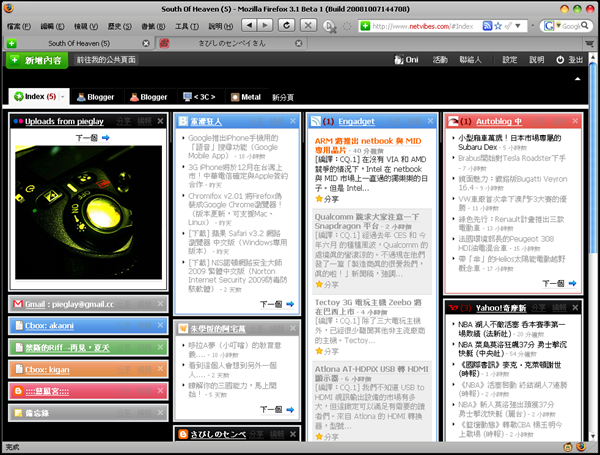Click the 設定 settings link
Image resolution: width=600 pixels, height=455 pixels.
click(509, 60)
